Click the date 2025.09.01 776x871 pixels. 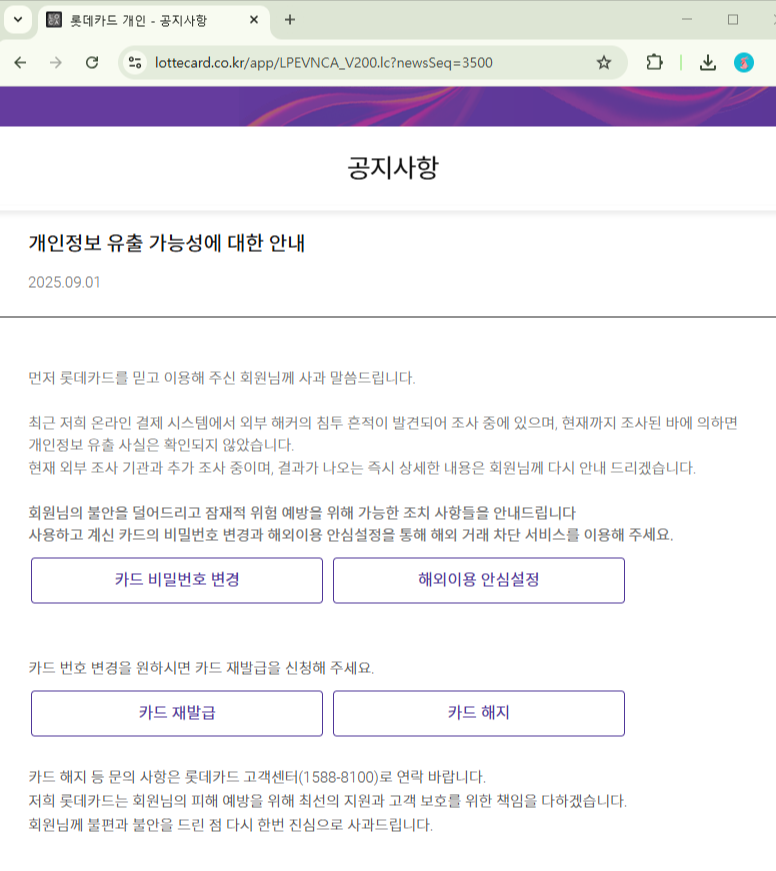pos(64,282)
